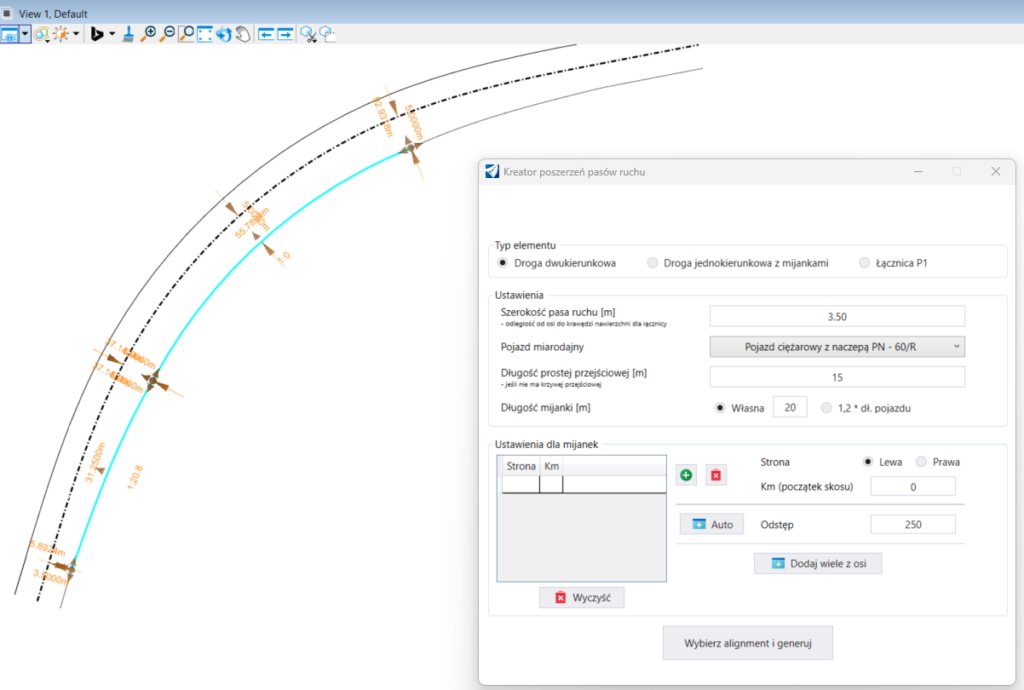Click the Dodaj wiele z osi button
1024x690 pixels.
(x=818, y=563)
